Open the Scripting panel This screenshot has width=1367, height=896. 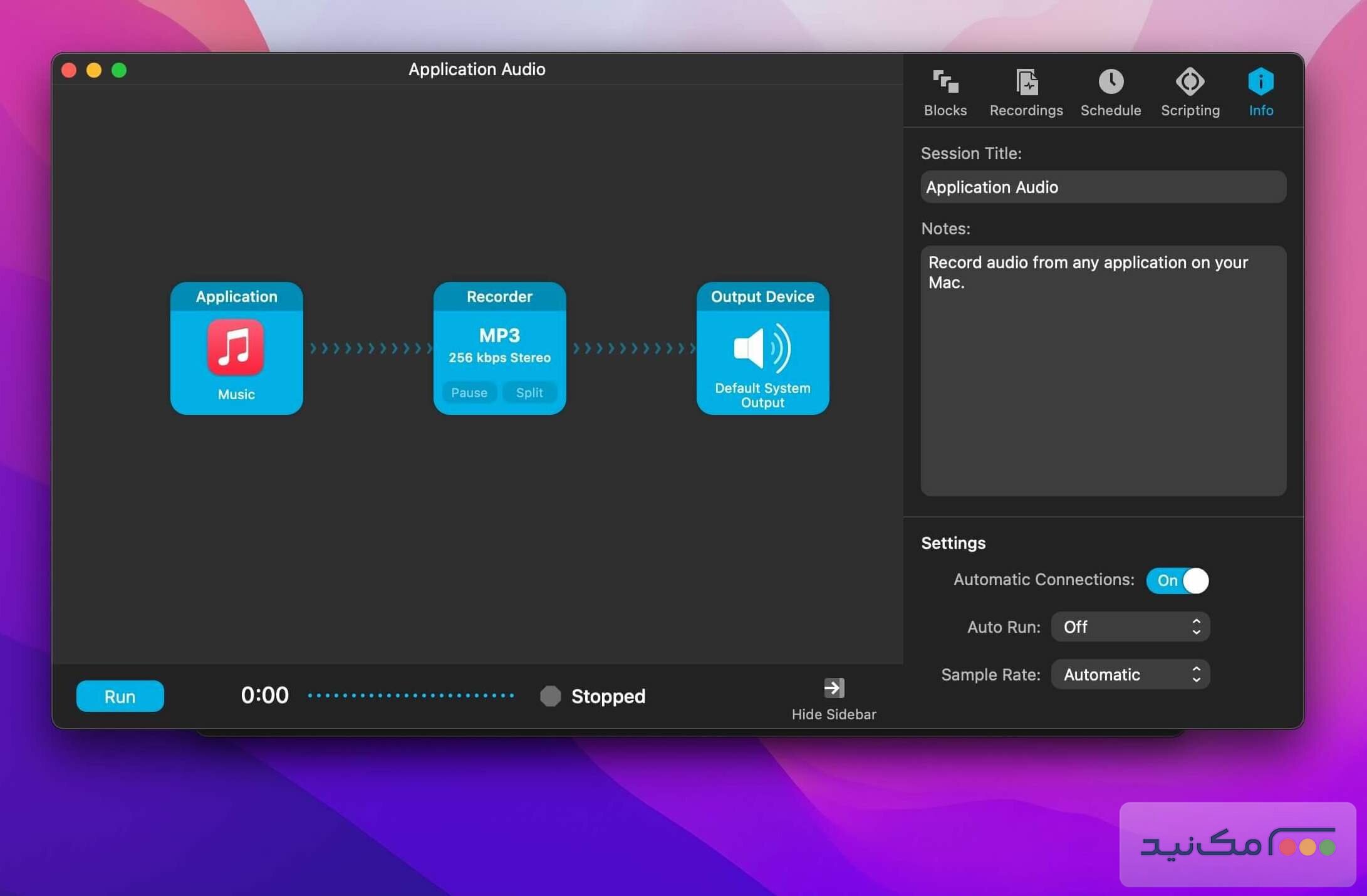tap(1190, 91)
